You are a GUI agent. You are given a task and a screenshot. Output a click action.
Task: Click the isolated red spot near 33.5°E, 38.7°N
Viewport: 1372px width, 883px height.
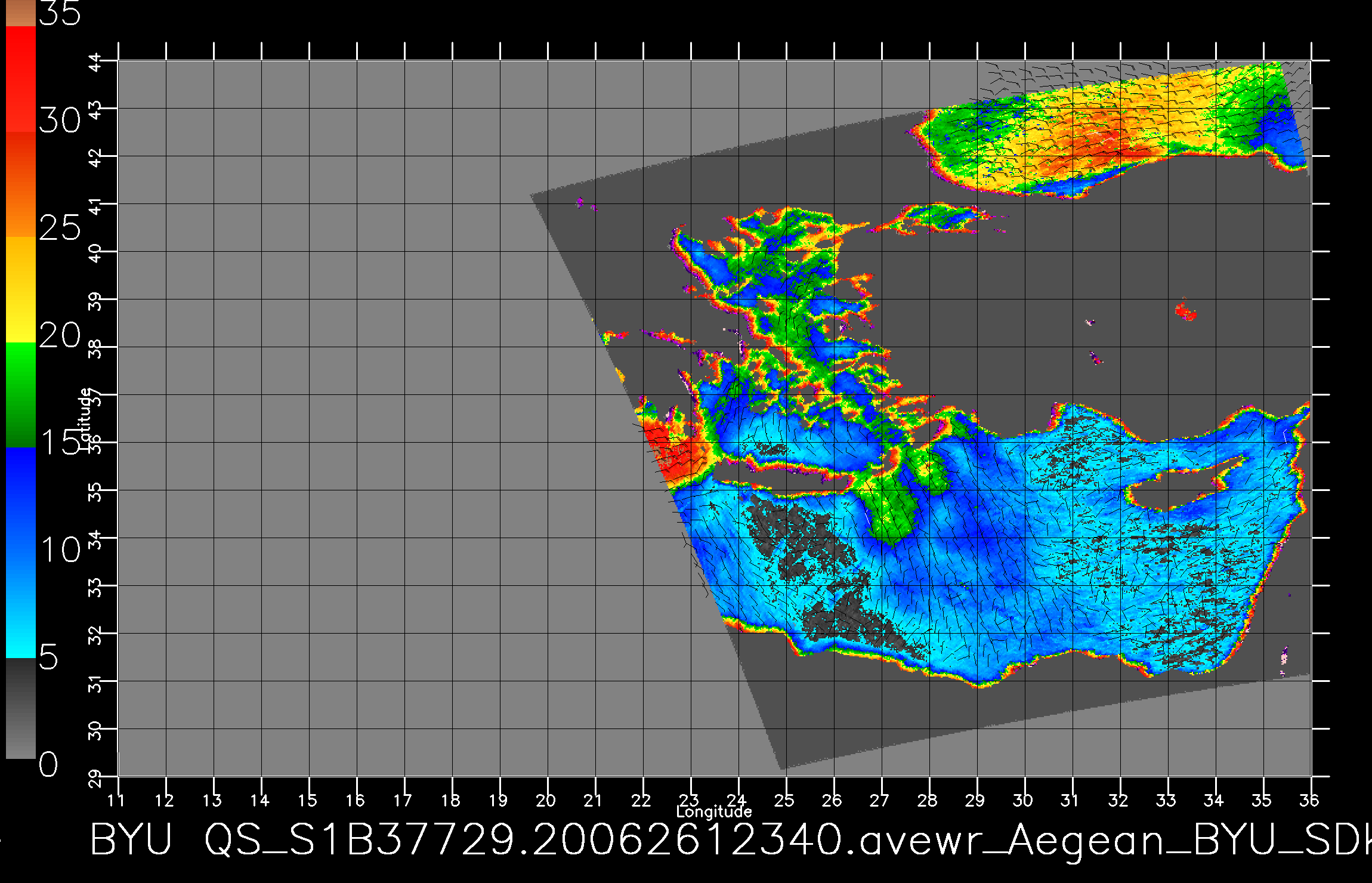pyautogui.click(x=1185, y=311)
